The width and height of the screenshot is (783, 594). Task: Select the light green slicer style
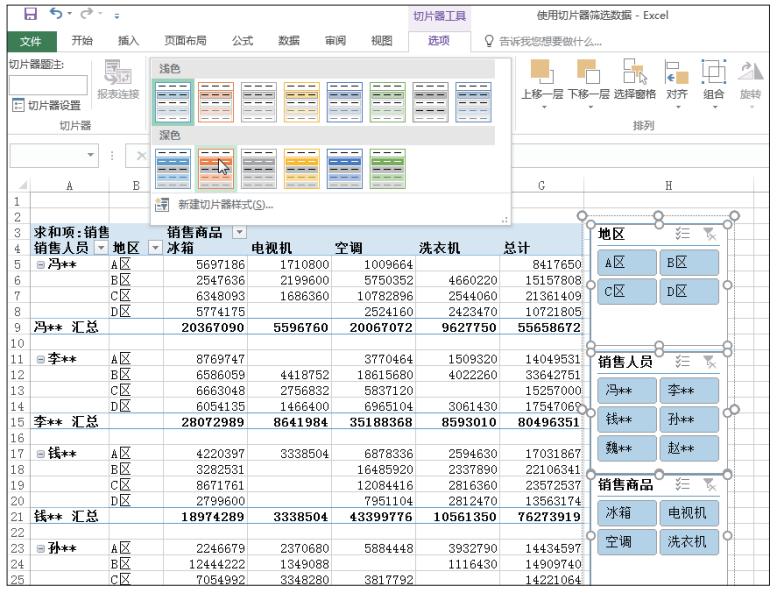coord(388,102)
